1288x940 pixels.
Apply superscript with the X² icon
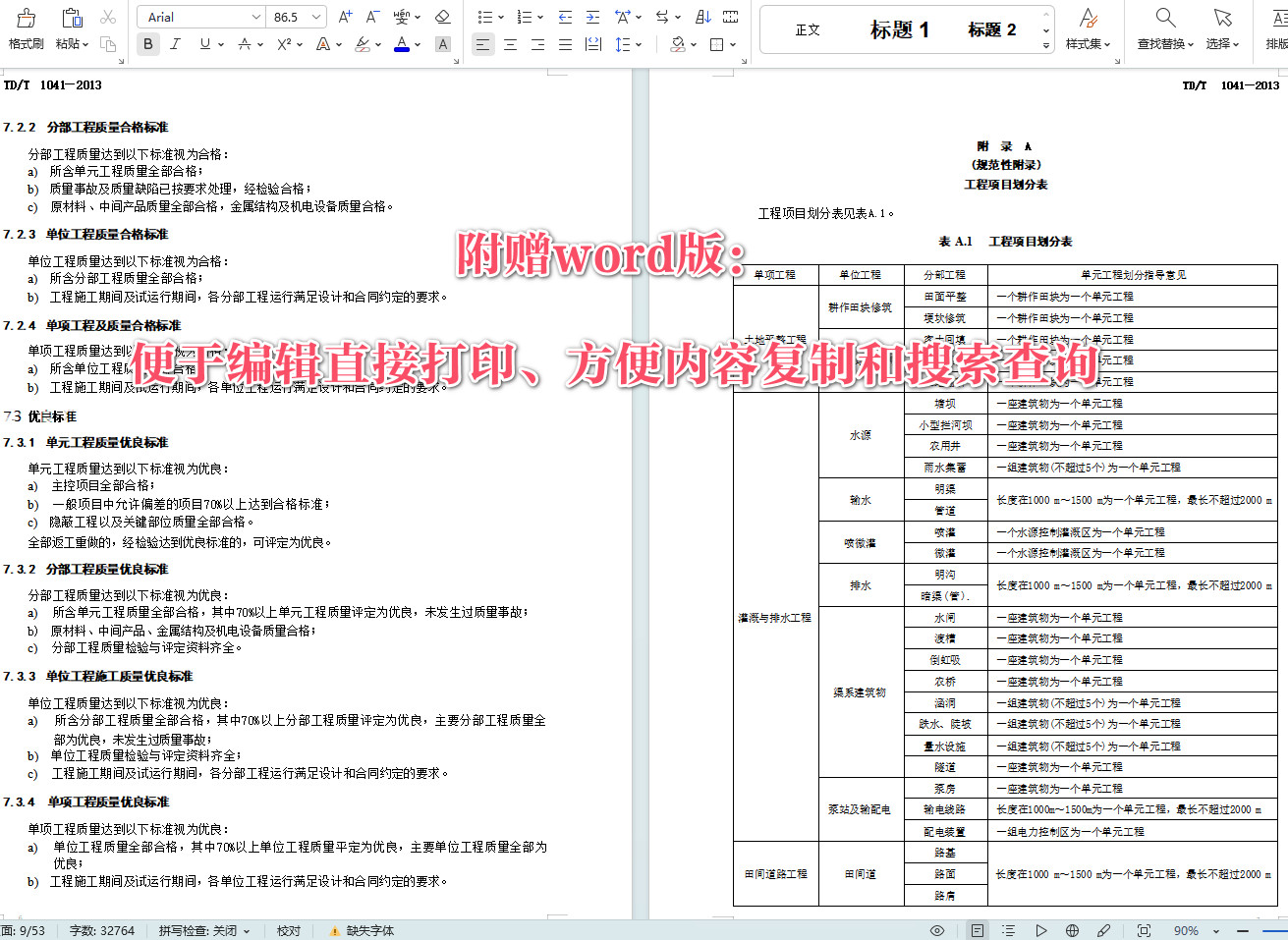(283, 43)
